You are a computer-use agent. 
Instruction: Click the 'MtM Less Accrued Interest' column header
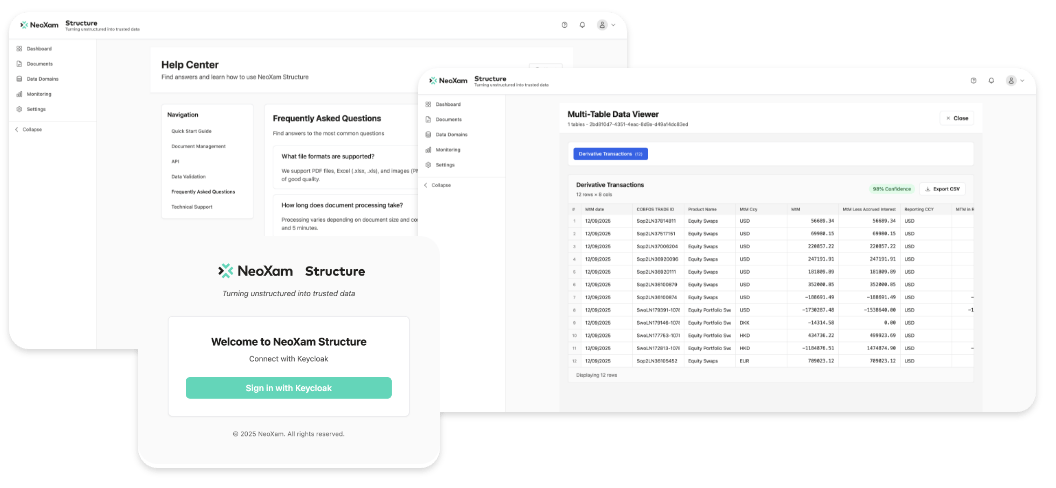pyautogui.click(x=869, y=209)
